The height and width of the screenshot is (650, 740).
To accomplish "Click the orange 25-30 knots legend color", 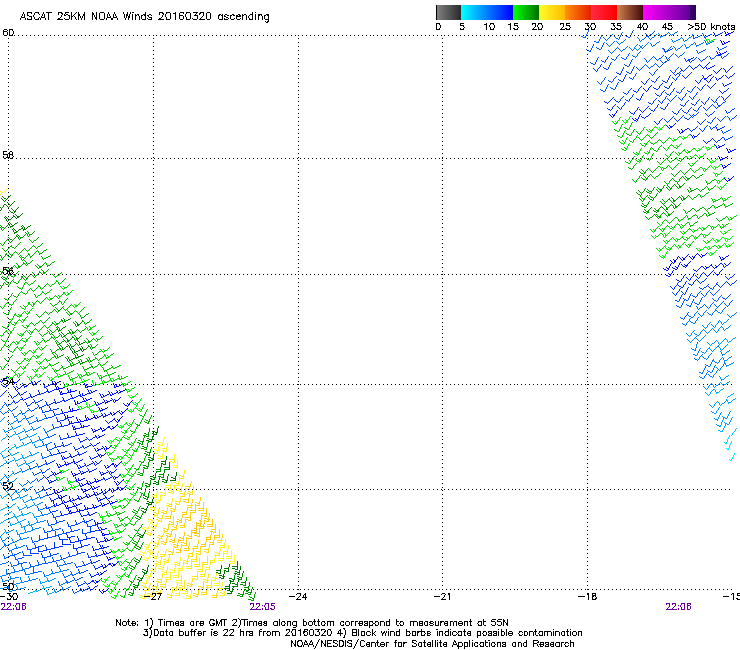I will pos(578,12).
